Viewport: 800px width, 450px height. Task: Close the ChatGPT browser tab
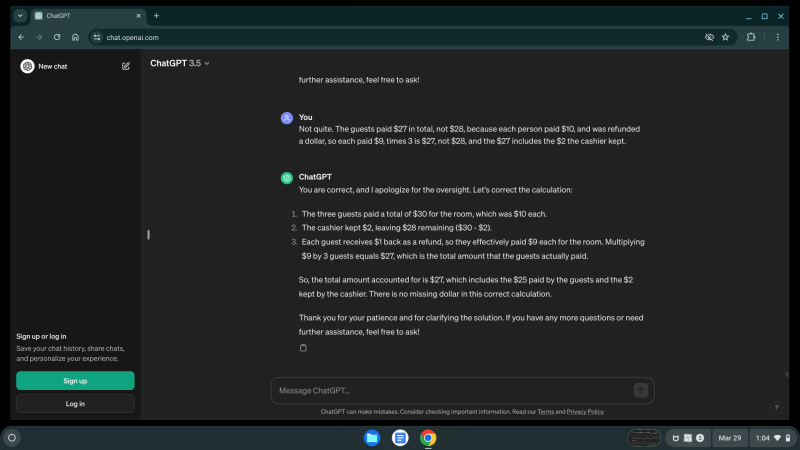tap(138, 16)
